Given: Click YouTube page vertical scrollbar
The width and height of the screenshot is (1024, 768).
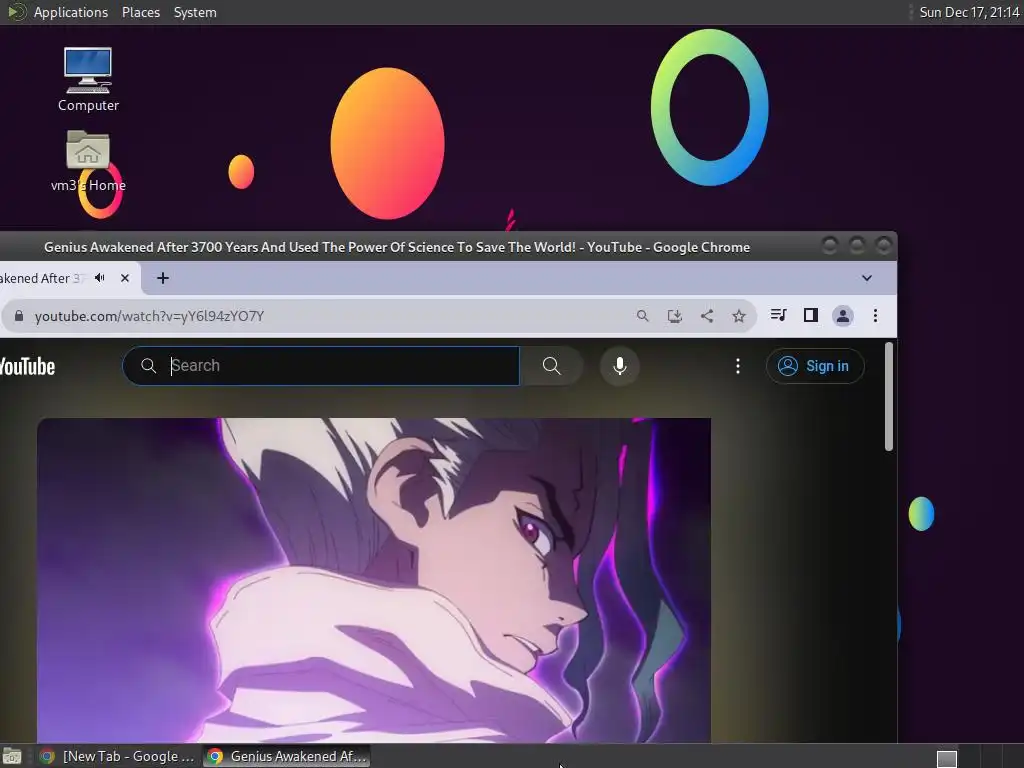Looking at the screenshot, I should click(x=888, y=396).
